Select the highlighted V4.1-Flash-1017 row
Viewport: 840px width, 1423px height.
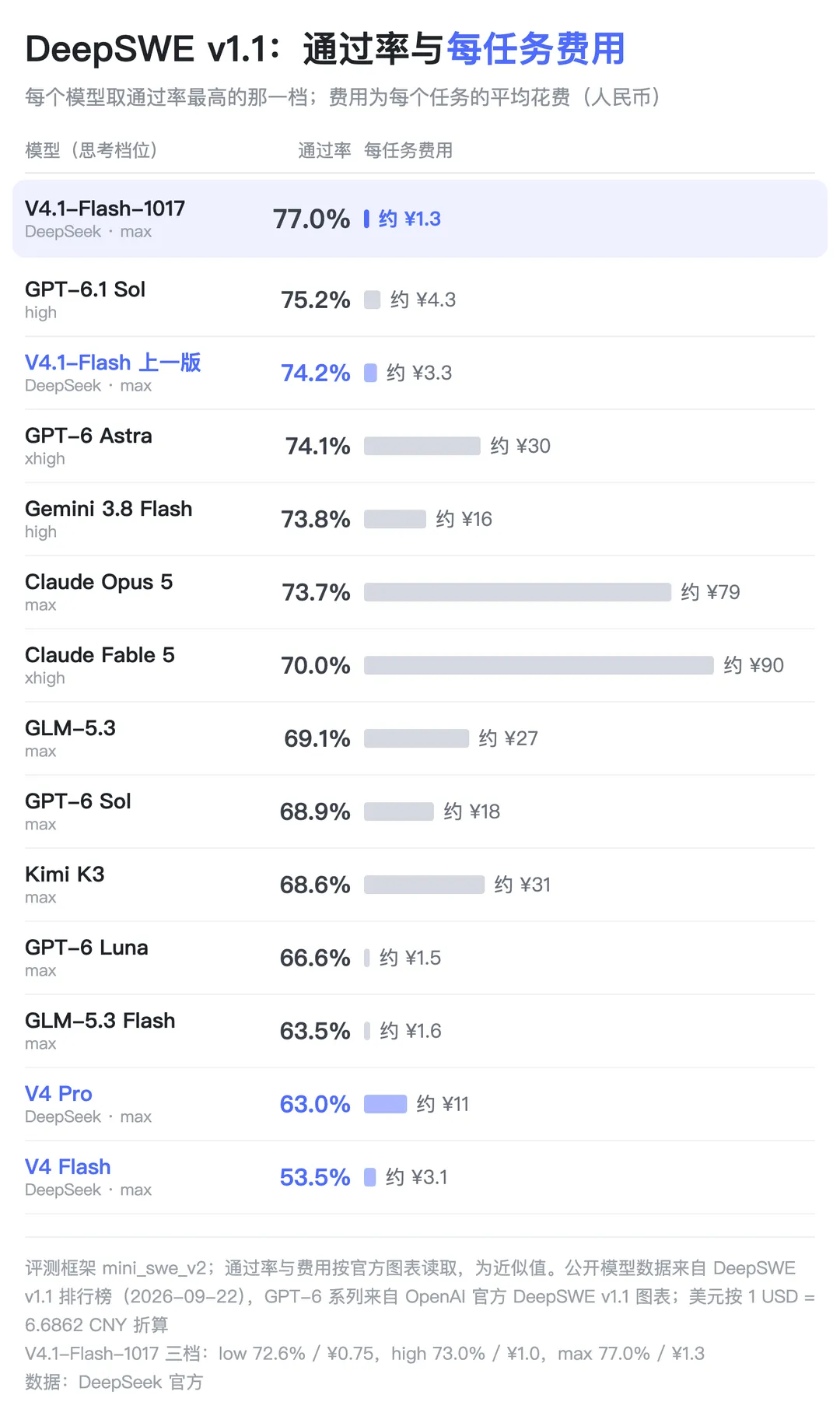(420, 219)
